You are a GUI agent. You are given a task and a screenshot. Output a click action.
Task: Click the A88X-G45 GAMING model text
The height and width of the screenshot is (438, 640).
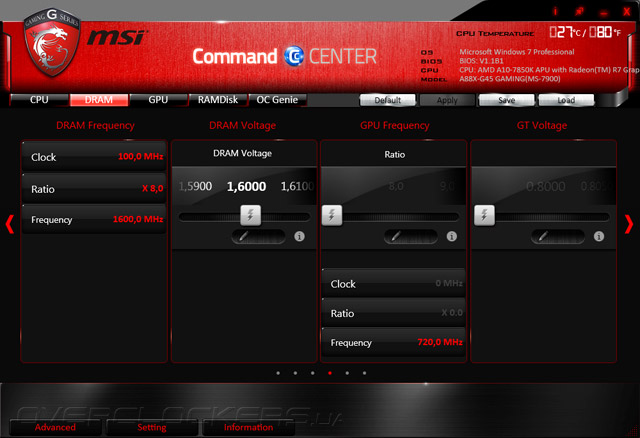[x=510, y=79]
